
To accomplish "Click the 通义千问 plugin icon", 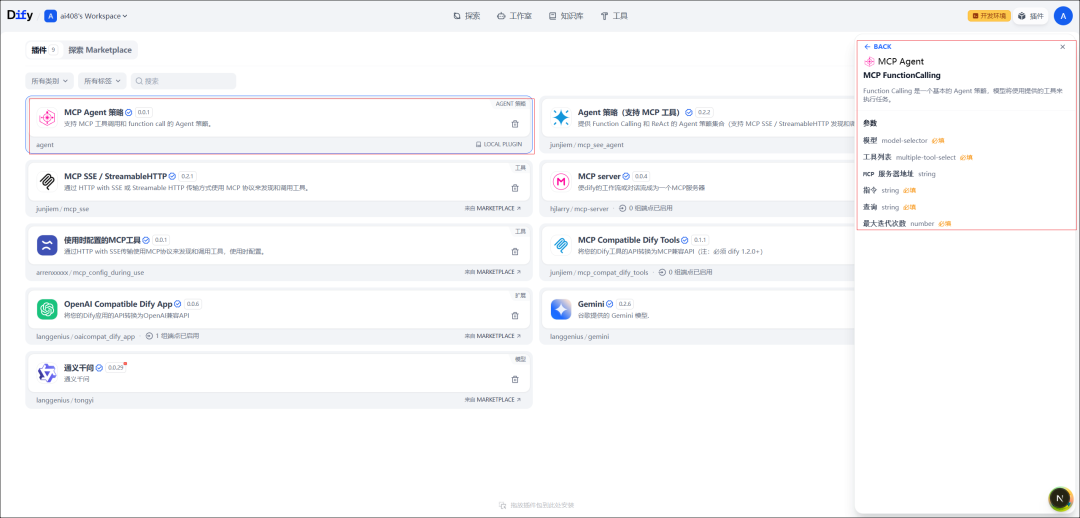I will [x=47, y=373].
